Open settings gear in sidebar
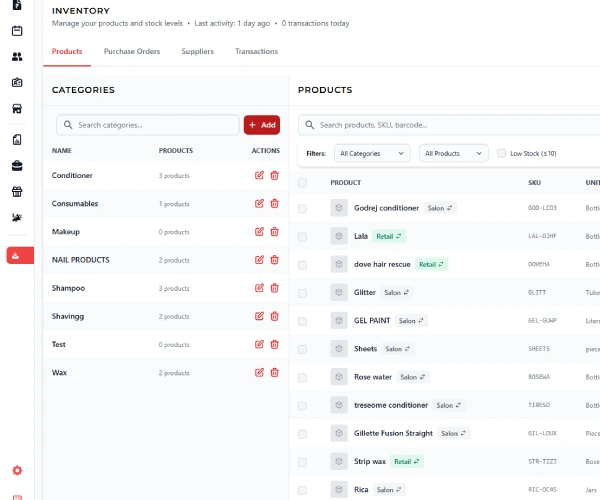Screen dimensions: 600x500 point(17,470)
